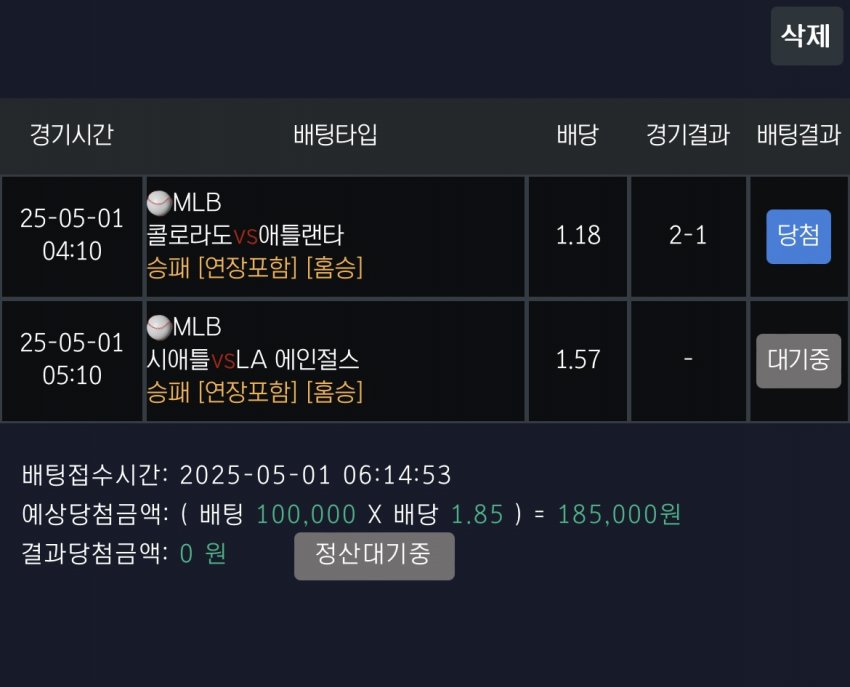Select the 배팅타입 column header
The width and height of the screenshot is (850, 687).
point(335,134)
